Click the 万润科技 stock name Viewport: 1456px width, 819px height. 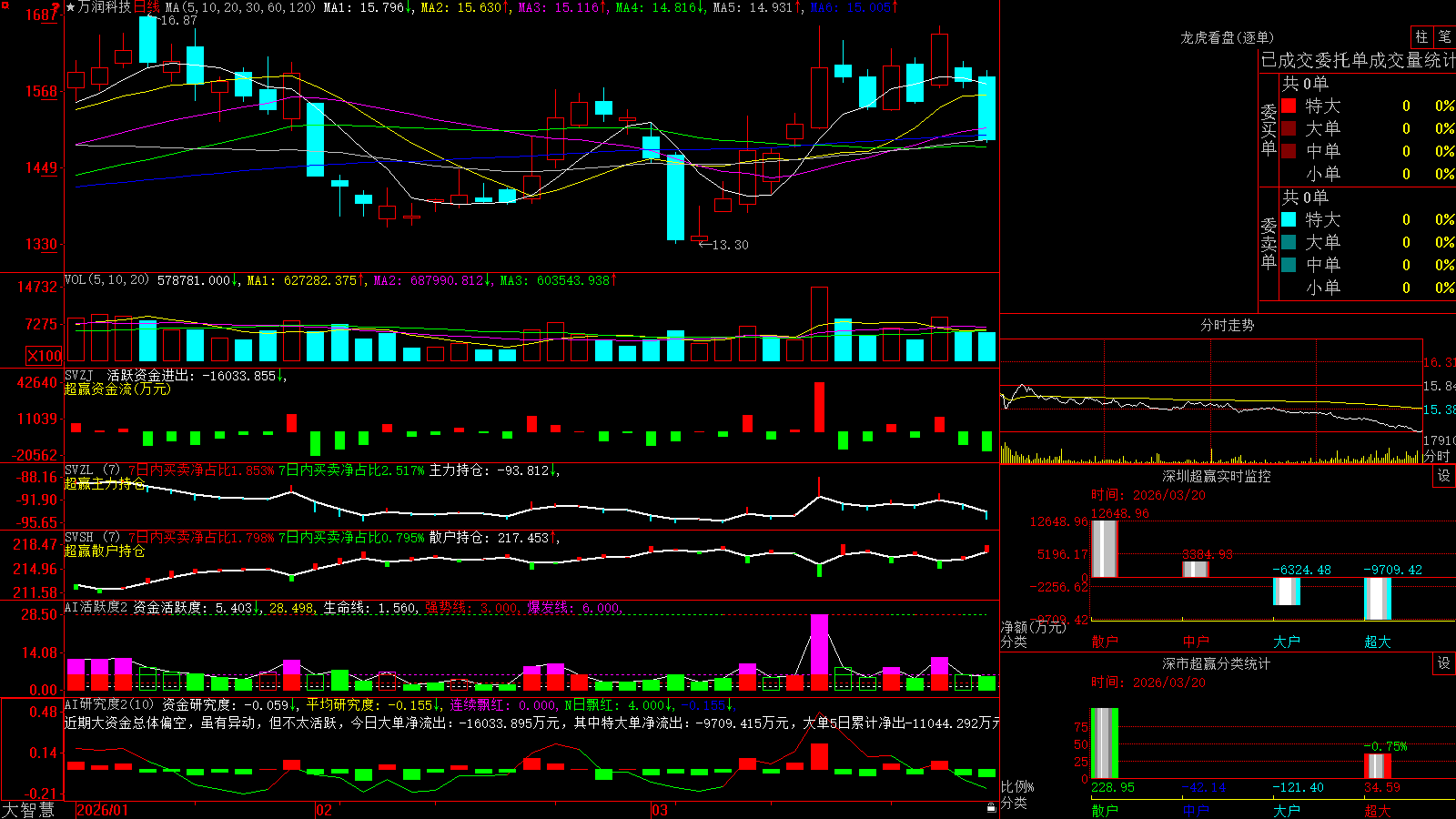(105, 7)
